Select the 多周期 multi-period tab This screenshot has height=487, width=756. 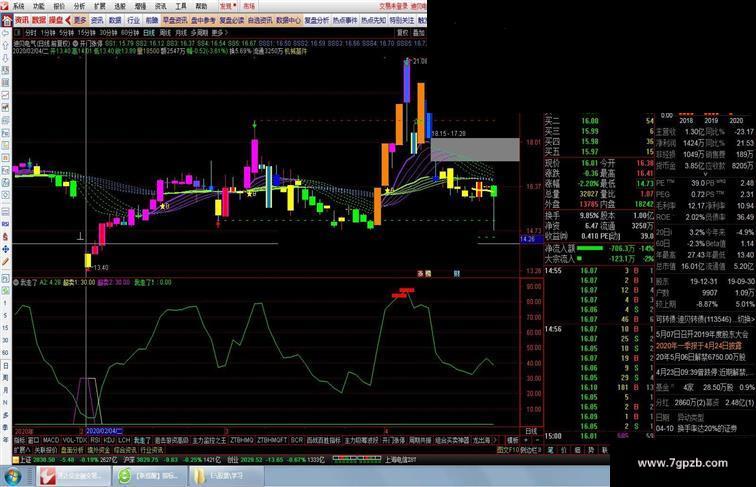pos(199,33)
